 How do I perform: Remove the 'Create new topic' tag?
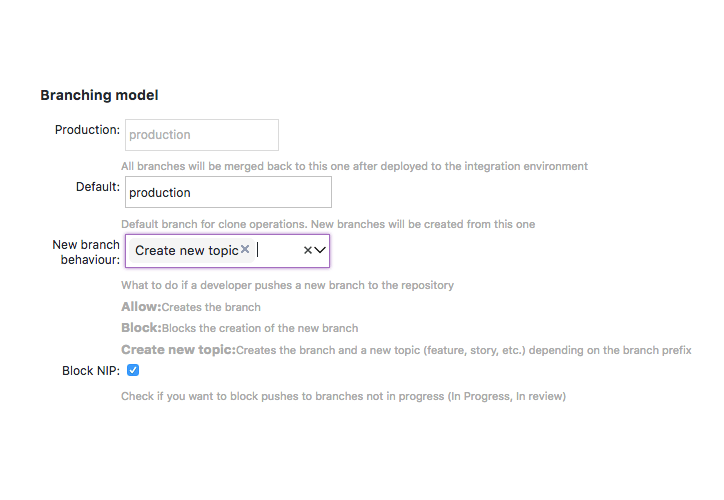tap(245, 249)
